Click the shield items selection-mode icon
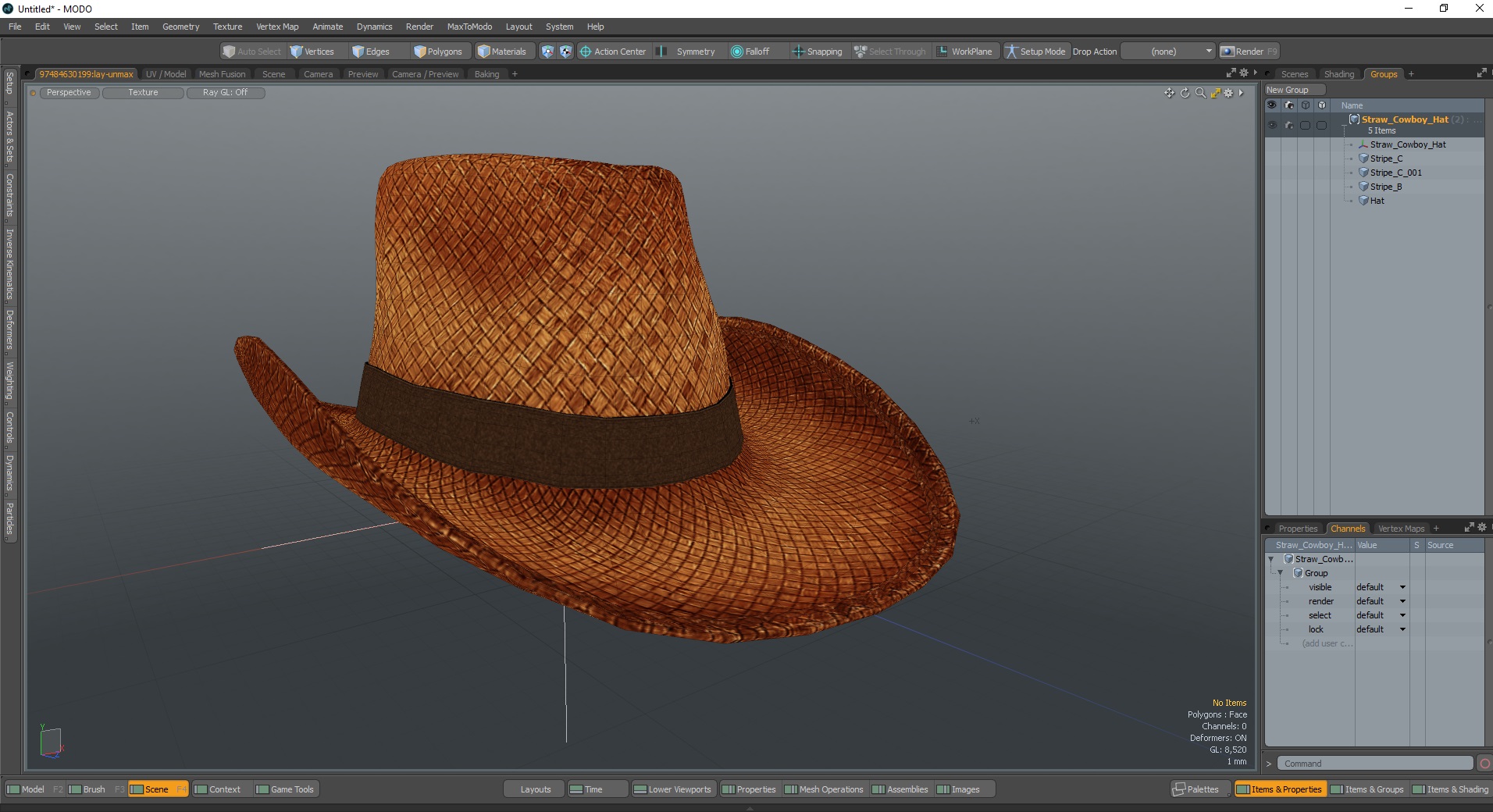The image size is (1493, 812). point(547,52)
